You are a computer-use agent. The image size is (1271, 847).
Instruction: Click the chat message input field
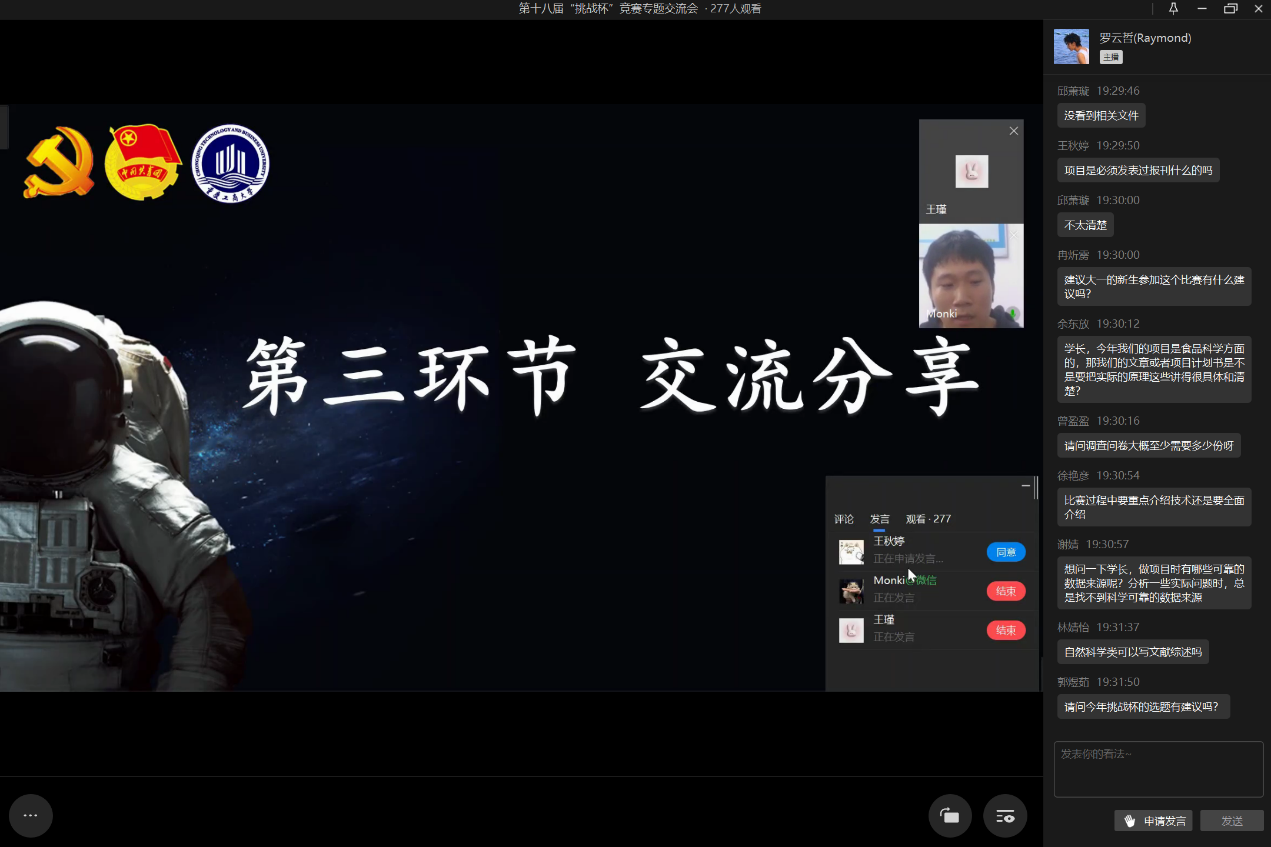pos(1158,769)
